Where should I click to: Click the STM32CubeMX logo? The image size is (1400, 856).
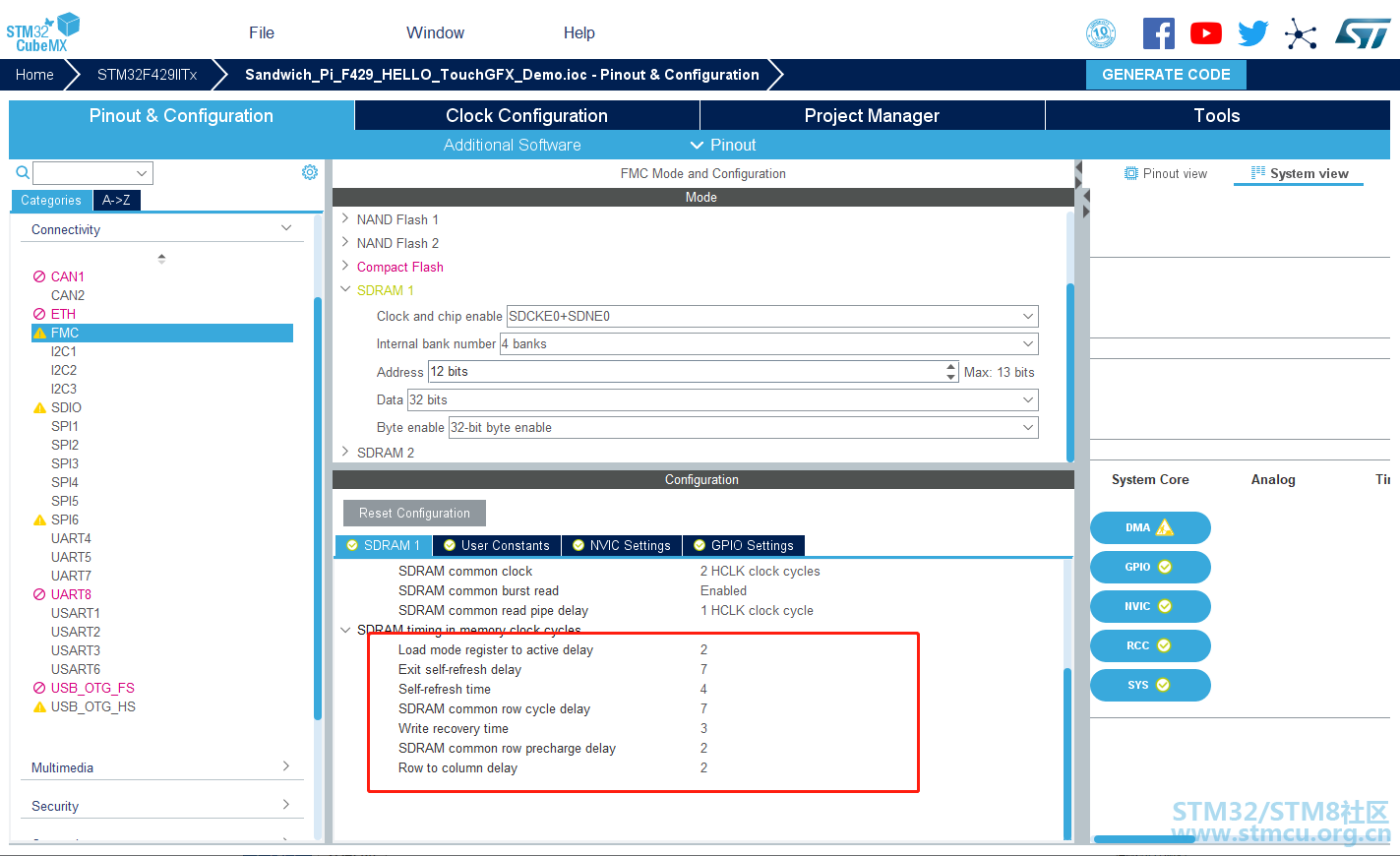pyautogui.click(x=43, y=31)
